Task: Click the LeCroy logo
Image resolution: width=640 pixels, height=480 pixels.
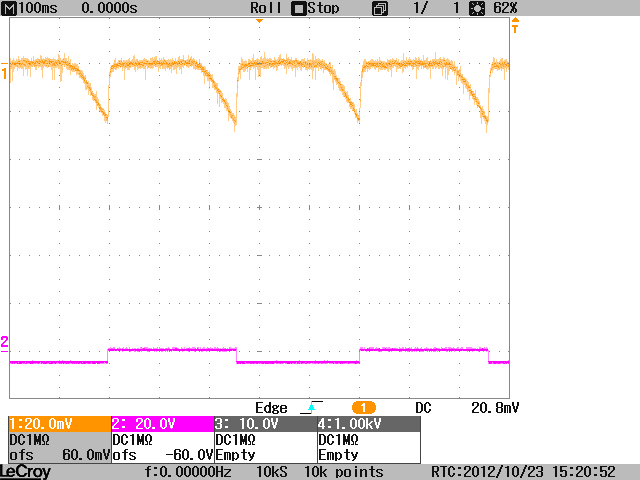Action: point(26,472)
